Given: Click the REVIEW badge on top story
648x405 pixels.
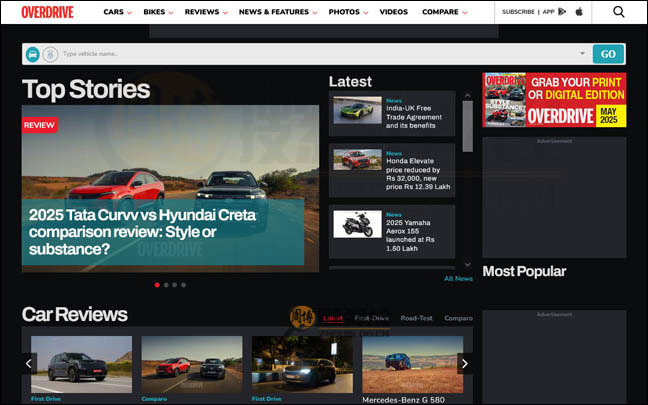Looking at the screenshot, I should (x=39, y=125).
